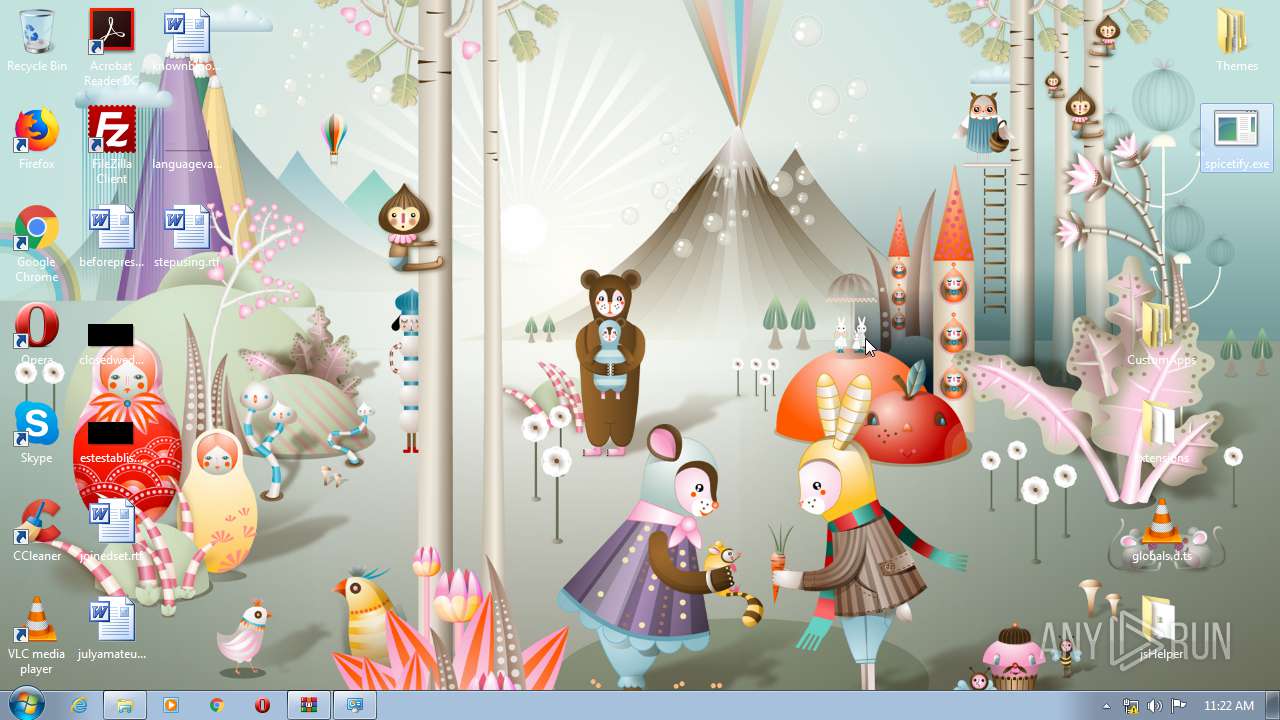Viewport: 1280px width, 720px height.
Task: Open Windows Explorer from taskbar
Action: [x=125, y=705]
